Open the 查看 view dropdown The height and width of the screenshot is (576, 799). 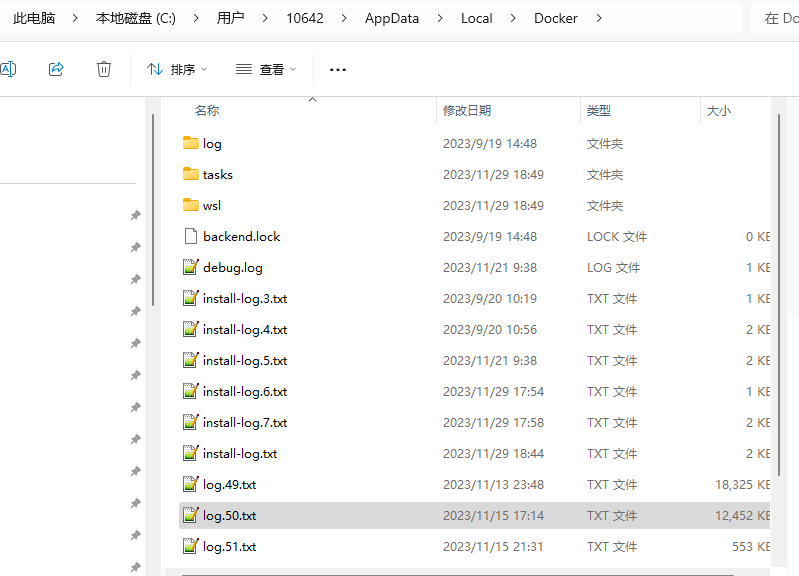266,69
